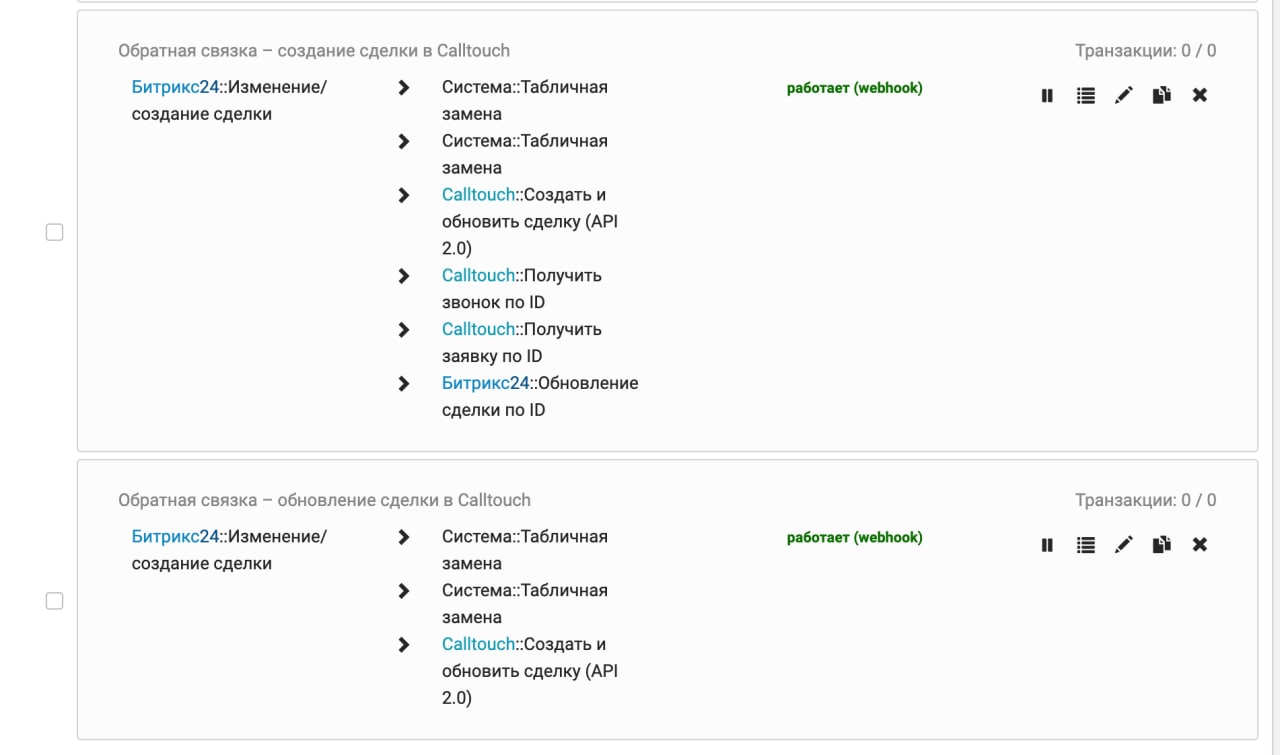Open Битрикс24 link for «Обновление сделки по ID»
The height and width of the screenshot is (755, 1280).
(485, 383)
